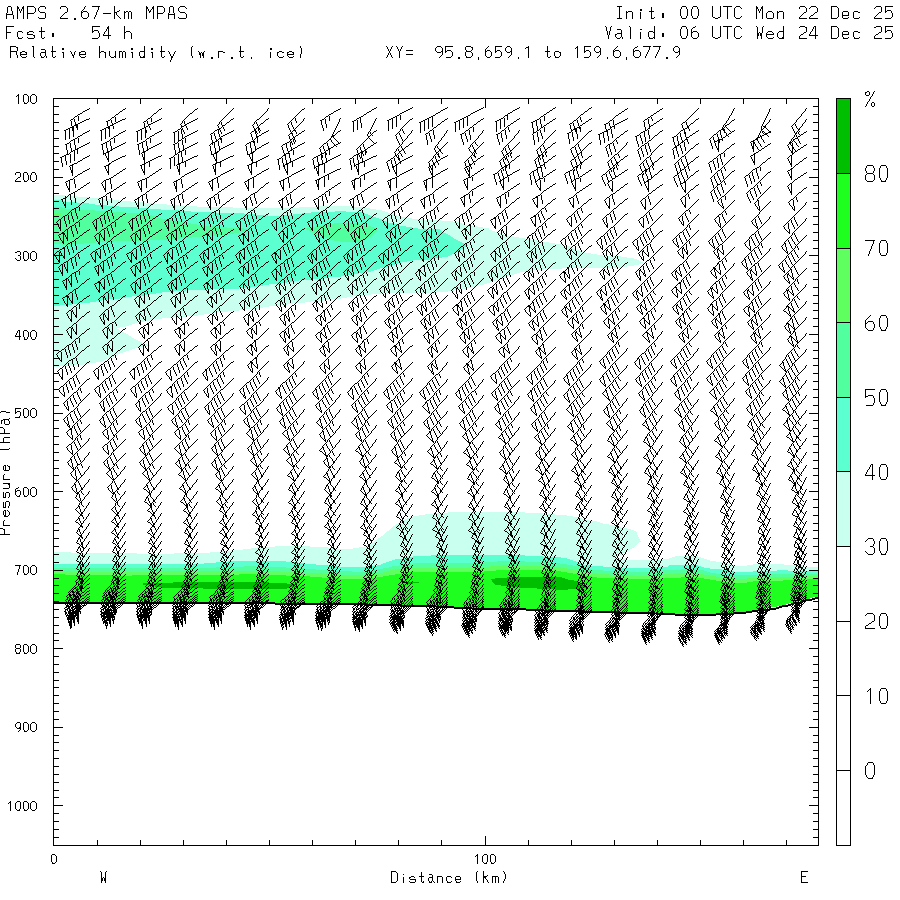This screenshot has width=900, height=900.
Task: Click the 'Relative humidity (w.r.t. ice)' label
Action: [x=156, y=53]
